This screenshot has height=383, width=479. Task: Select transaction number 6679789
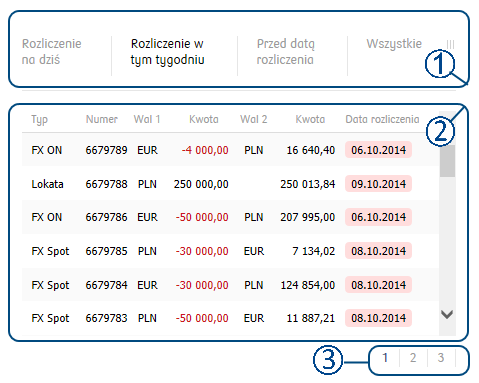point(106,150)
